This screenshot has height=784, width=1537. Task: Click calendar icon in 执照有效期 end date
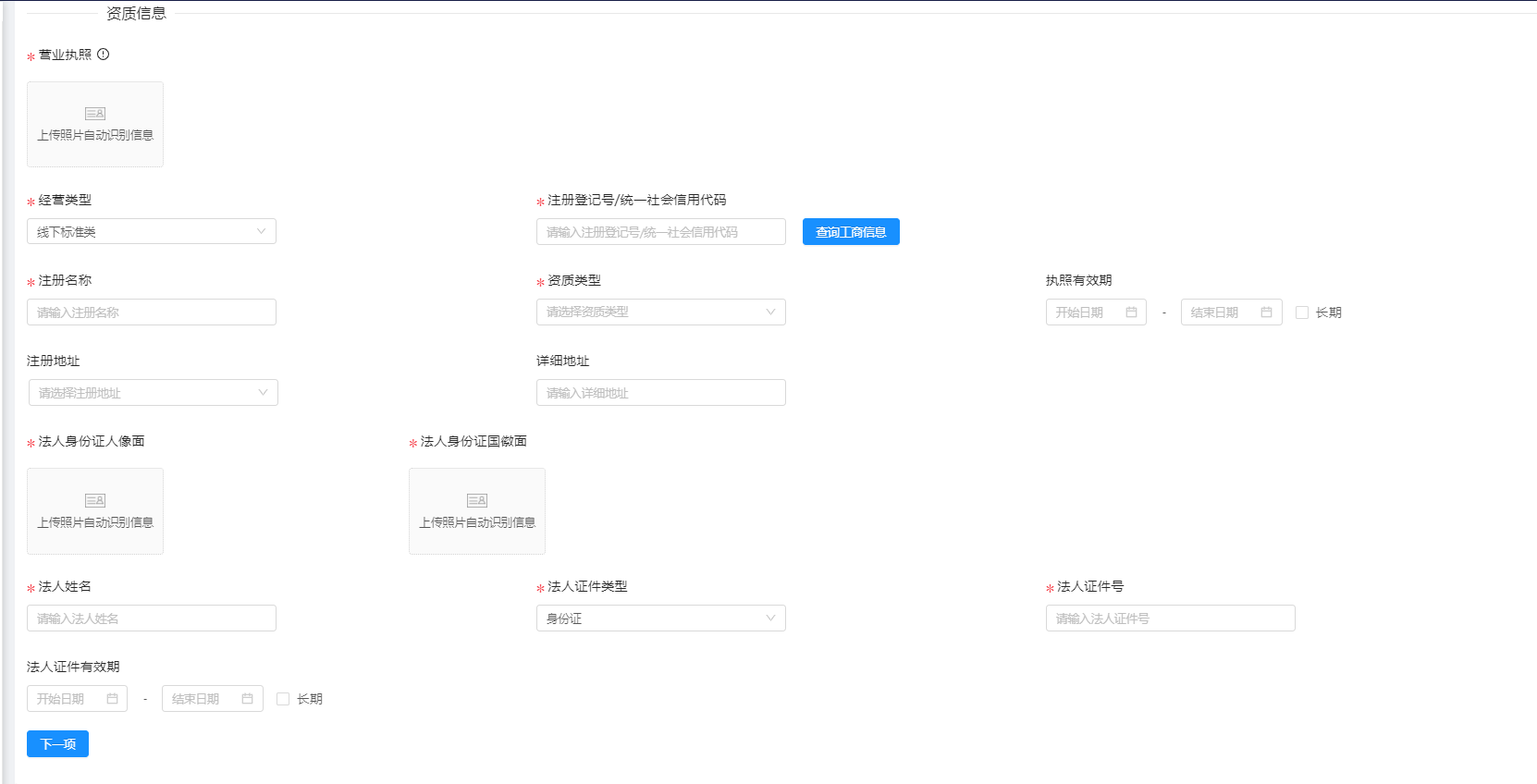coord(1266,312)
